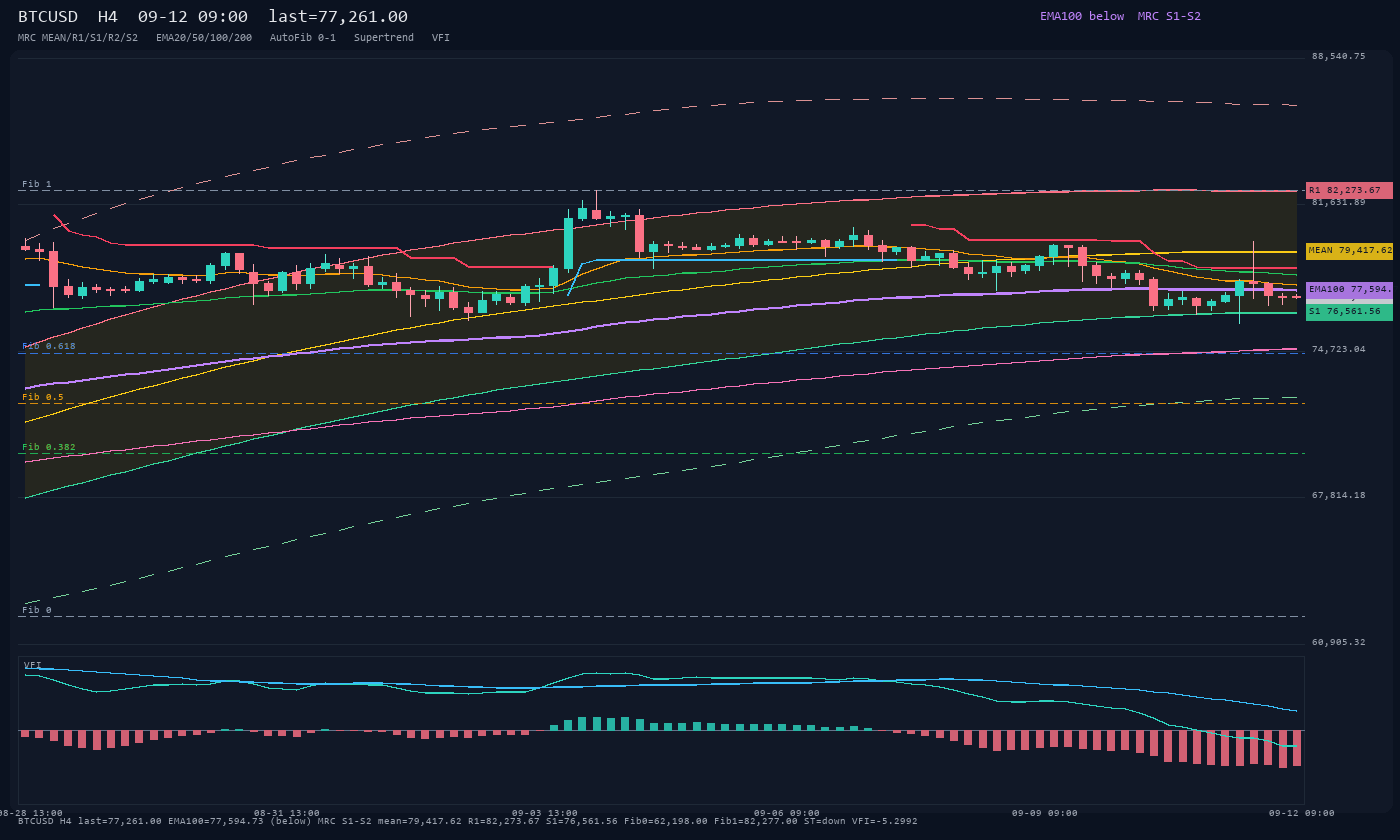Click the VFI panel label
Screen dimensions: 1400x840
(x=33, y=665)
